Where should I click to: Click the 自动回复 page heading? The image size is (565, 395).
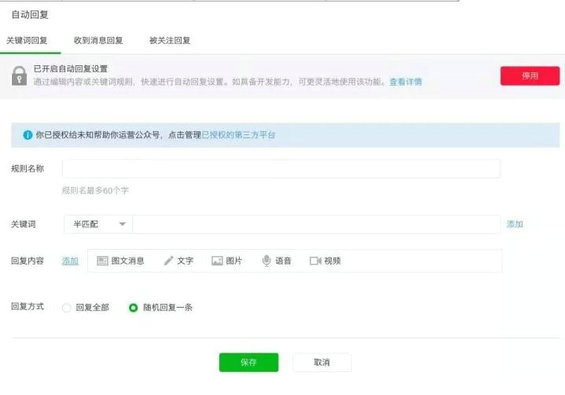click(x=30, y=15)
